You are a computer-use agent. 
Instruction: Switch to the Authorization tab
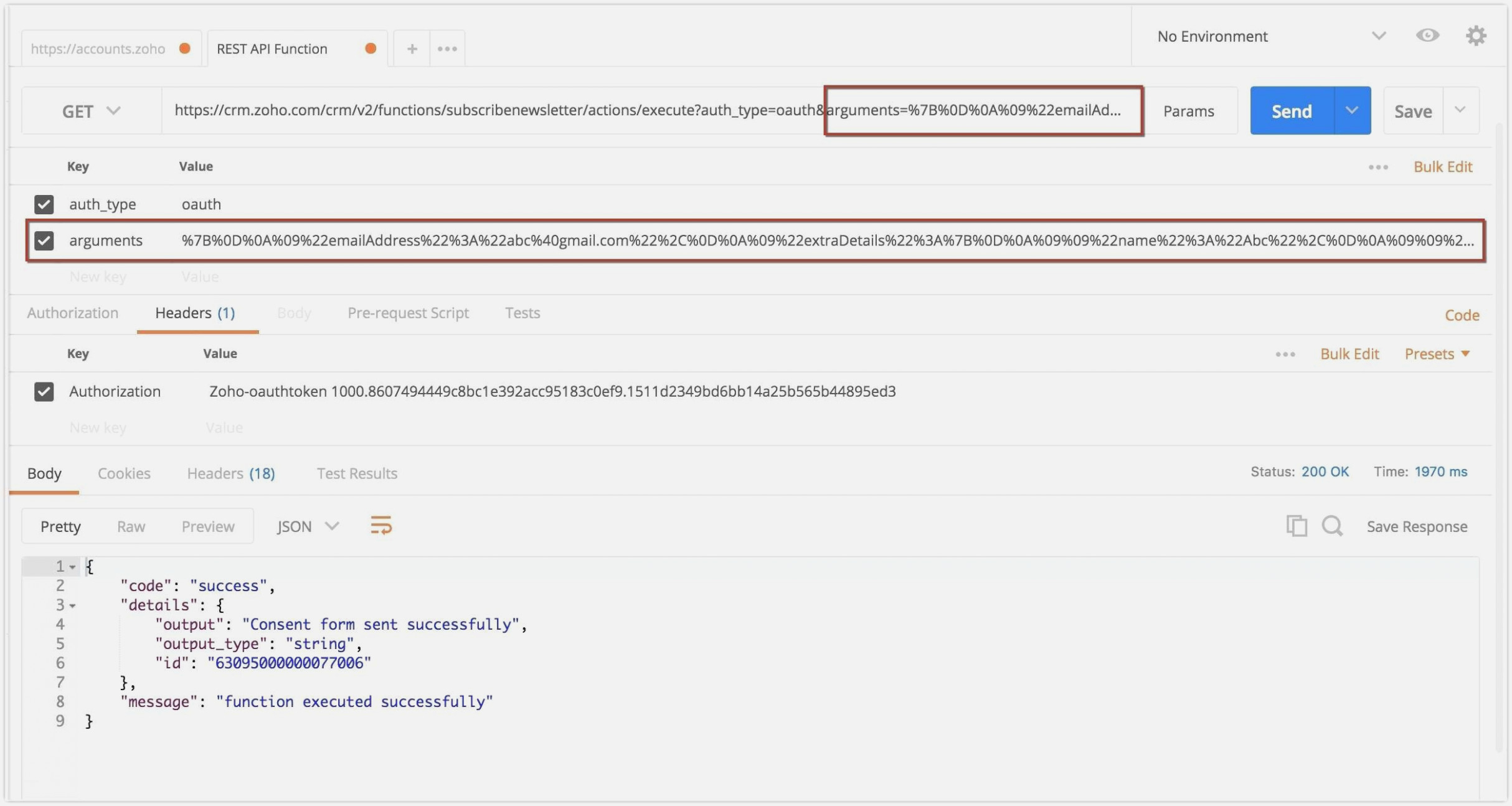coord(72,313)
